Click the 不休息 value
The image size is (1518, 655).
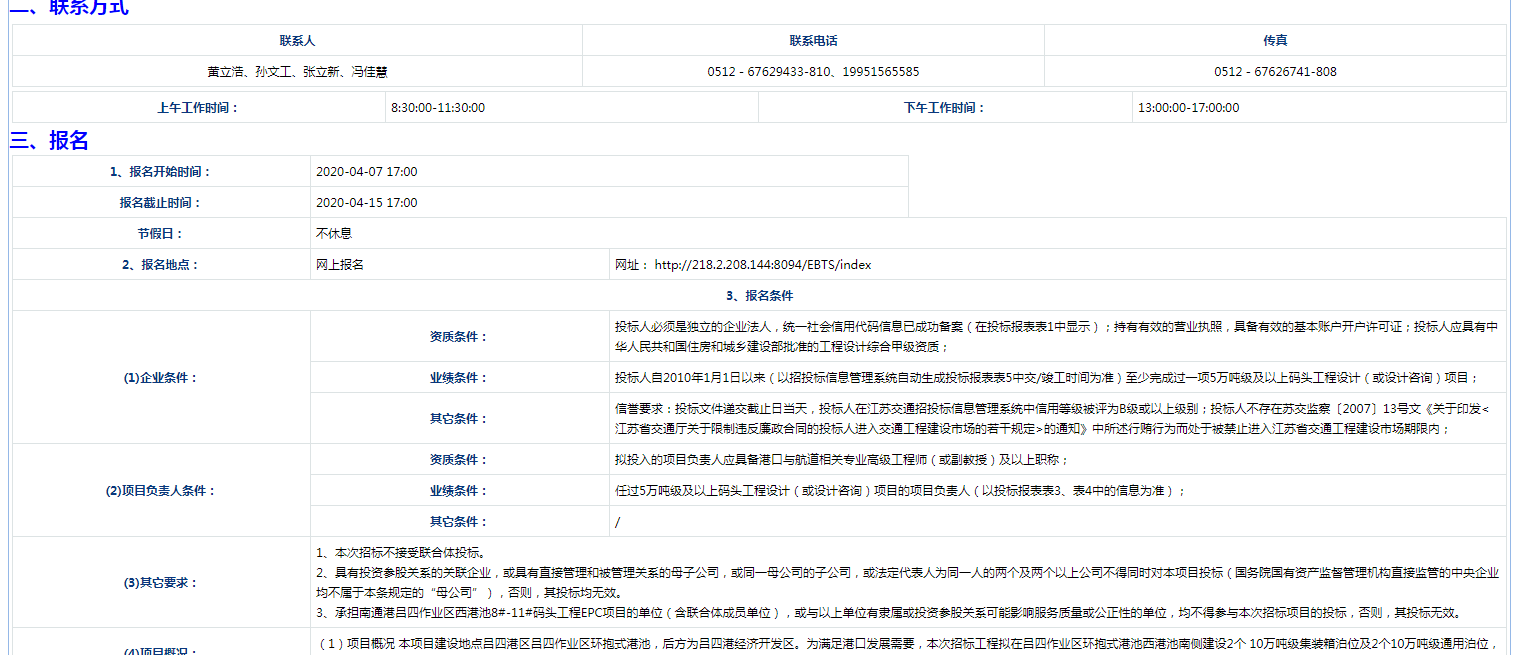334,234
